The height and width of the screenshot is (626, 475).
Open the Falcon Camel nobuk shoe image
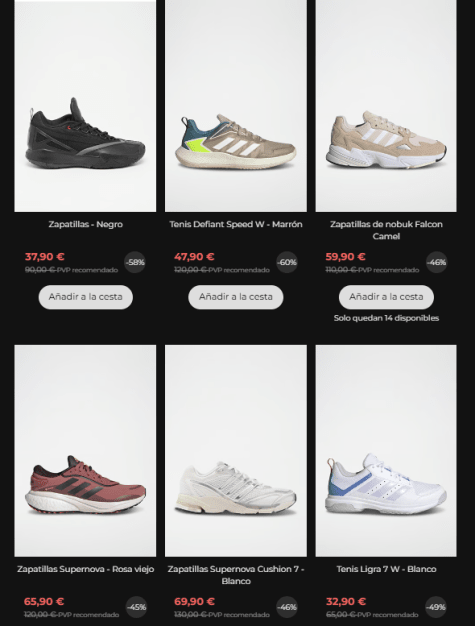pyautogui.click(x=386, y=106)
